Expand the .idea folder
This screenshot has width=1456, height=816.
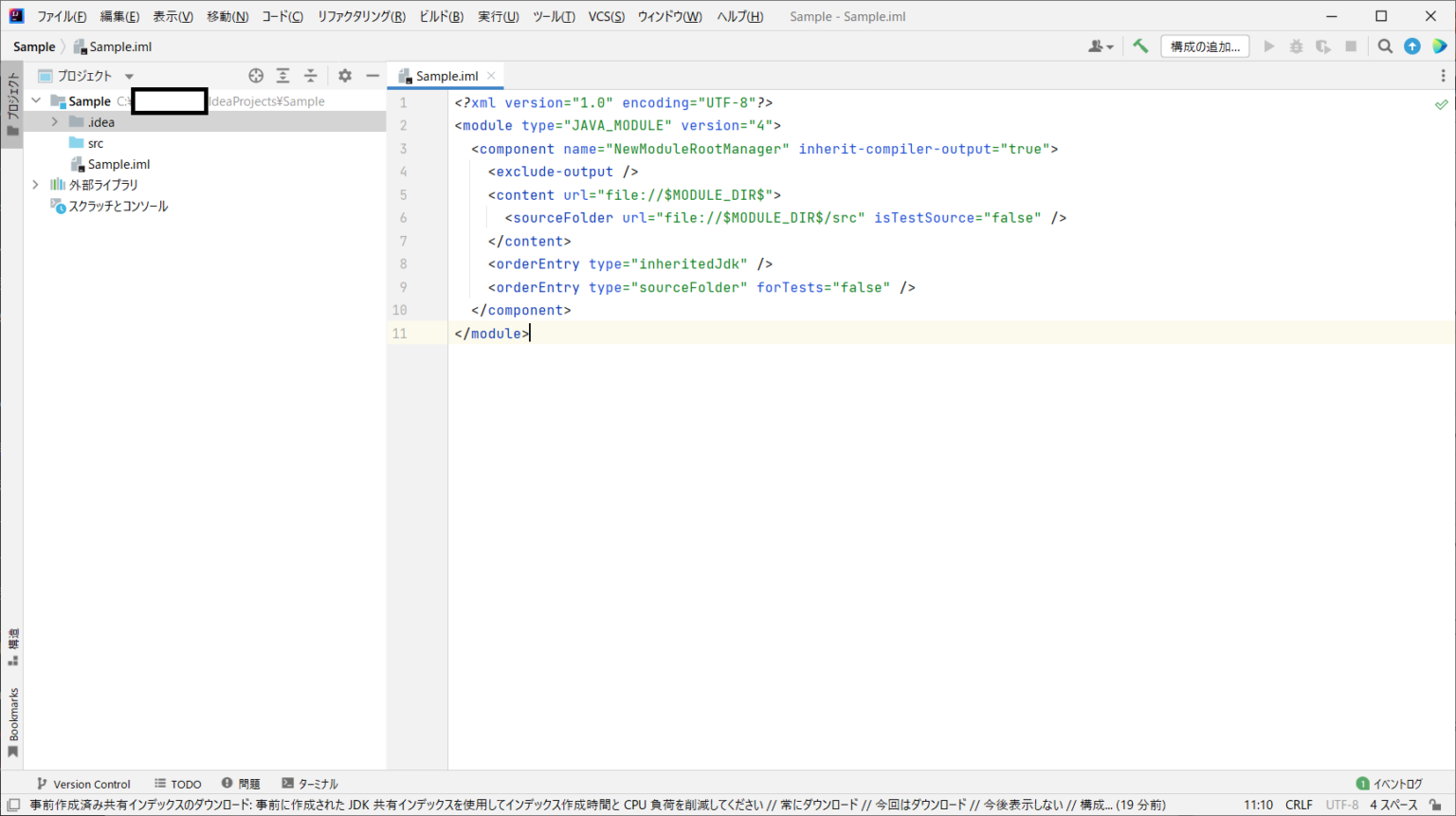coord(55,122)
